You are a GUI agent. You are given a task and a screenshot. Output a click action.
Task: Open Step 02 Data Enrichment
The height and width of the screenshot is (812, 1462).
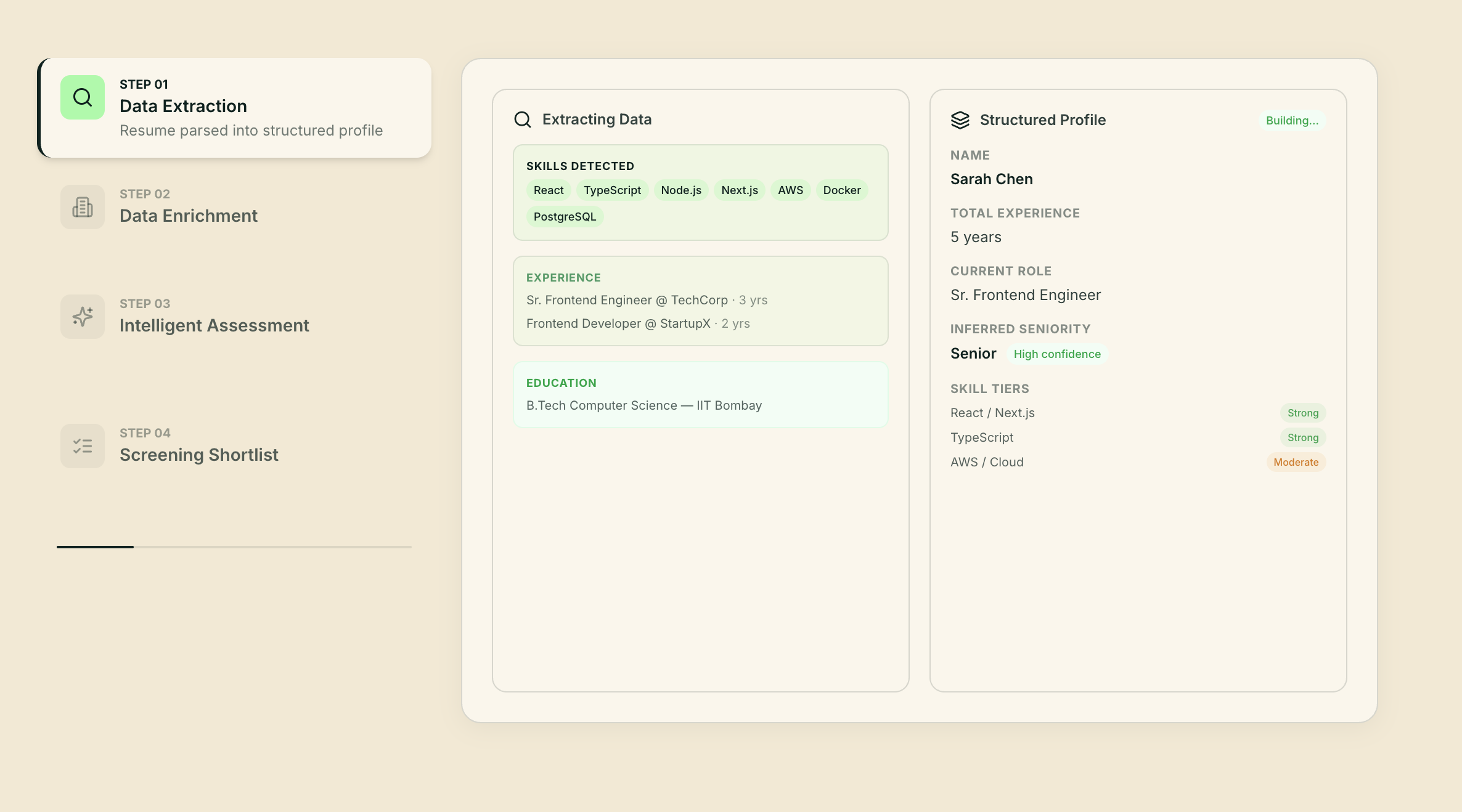point(234,207)
